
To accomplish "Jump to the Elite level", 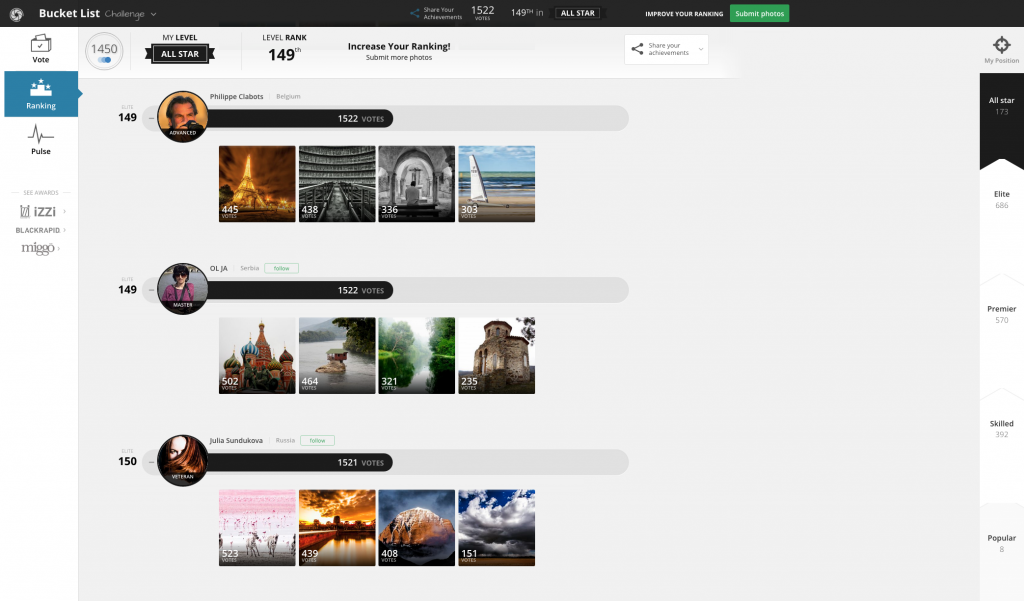I will 1001,199.
